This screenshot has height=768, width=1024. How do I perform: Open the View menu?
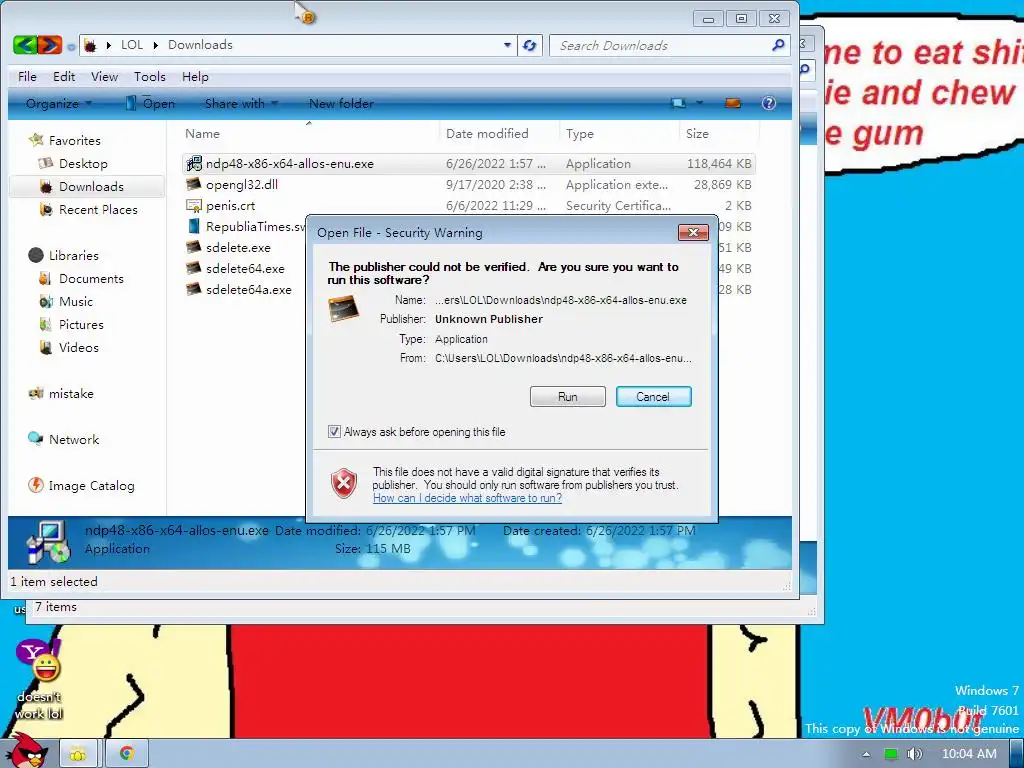click(104, 76)
